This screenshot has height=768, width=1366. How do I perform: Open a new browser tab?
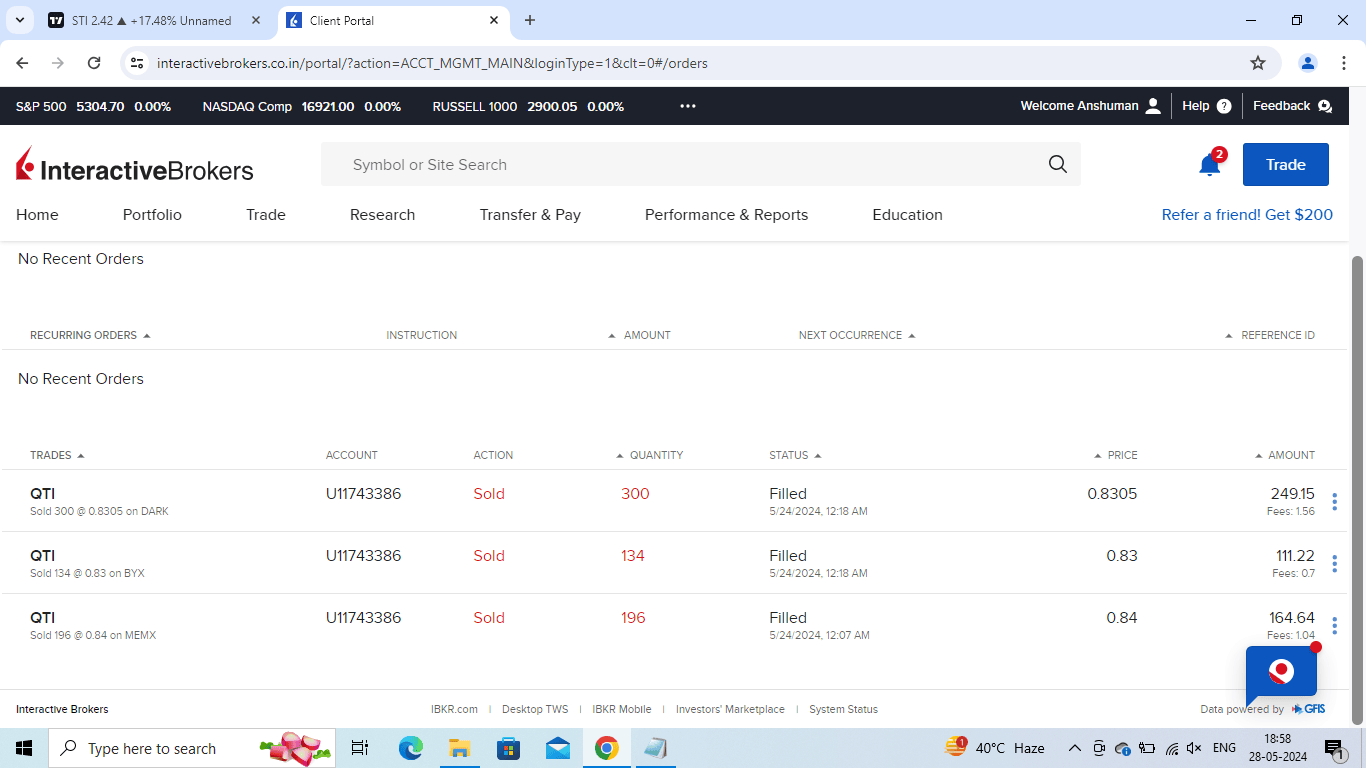(530, 20)
